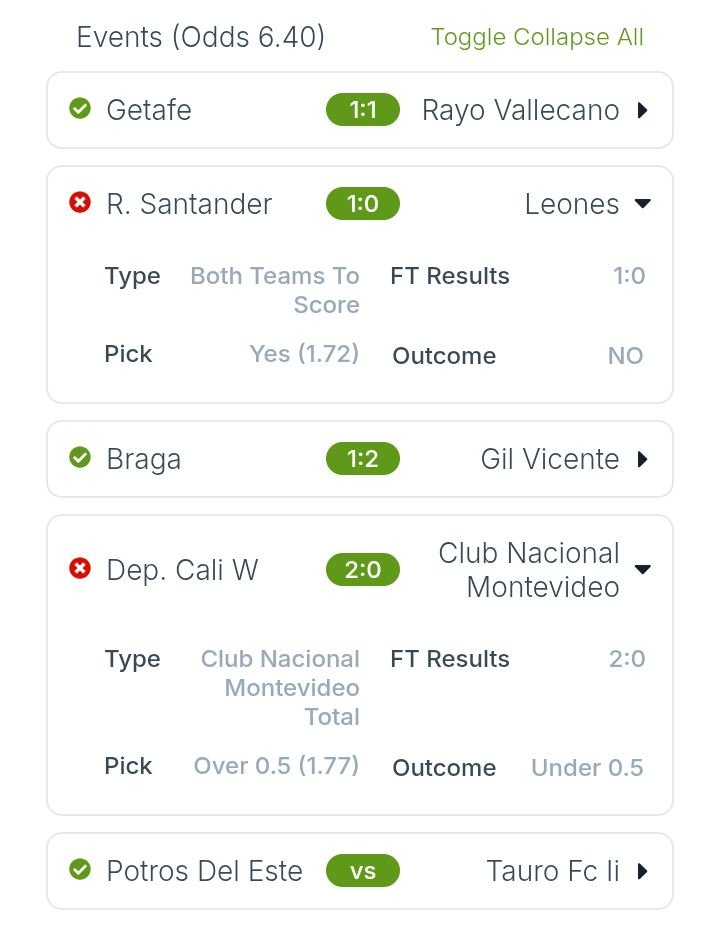Click the green check icon beside Potros Del Este

(80, 870)
